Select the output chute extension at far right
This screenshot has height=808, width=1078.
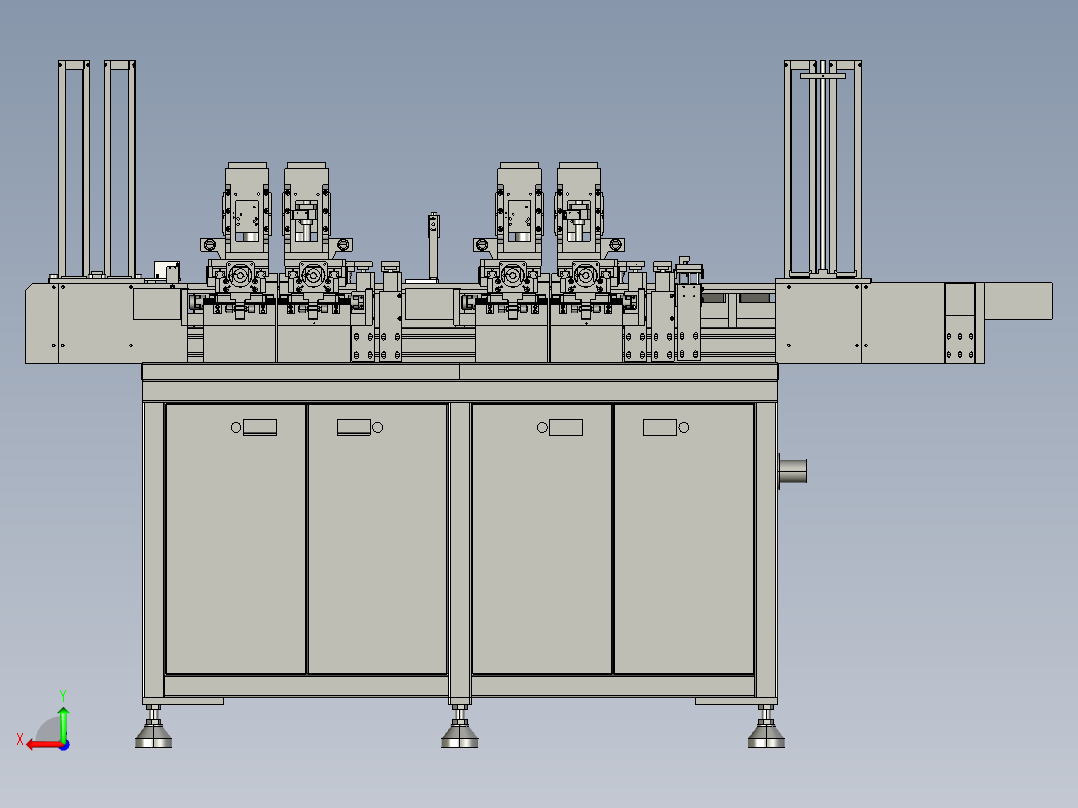(1018, 301)
